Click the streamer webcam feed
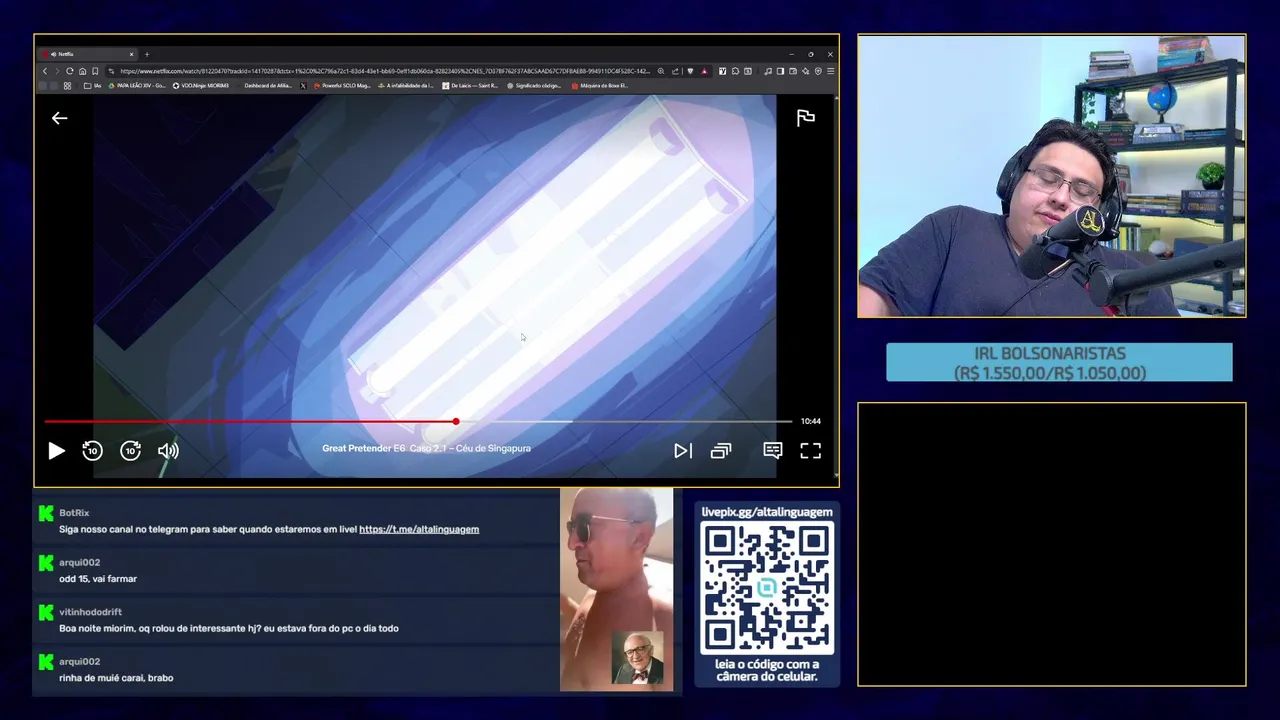 [1051, 176]
